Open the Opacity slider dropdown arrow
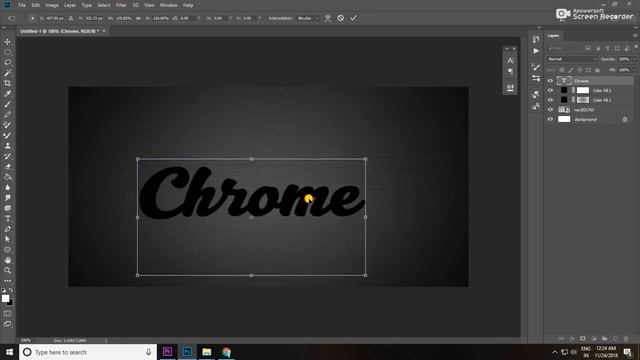Screen dimensions: 640x360 [x=635, y=59]
